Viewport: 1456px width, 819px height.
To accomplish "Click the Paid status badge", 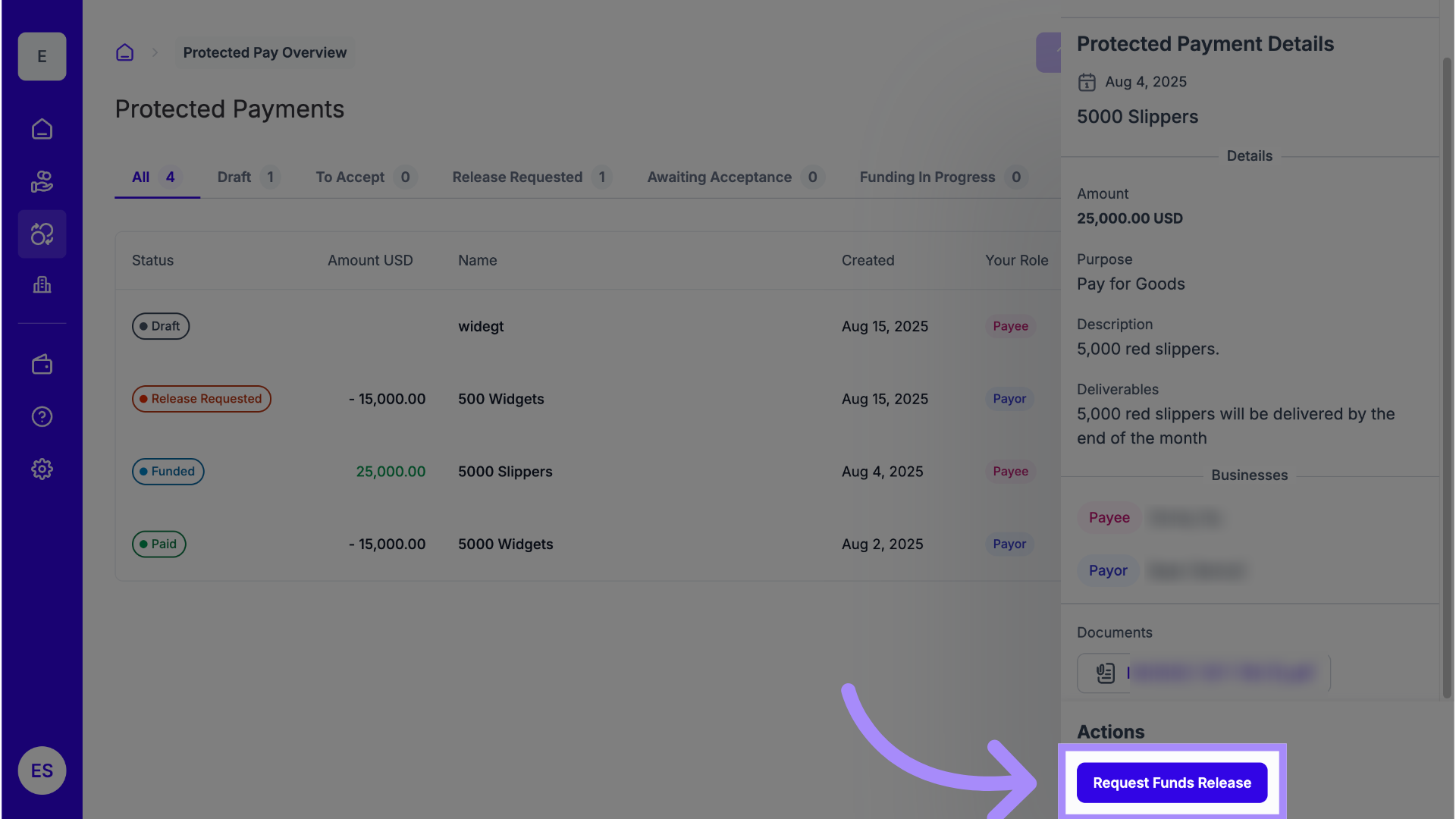I will [158, 544].
